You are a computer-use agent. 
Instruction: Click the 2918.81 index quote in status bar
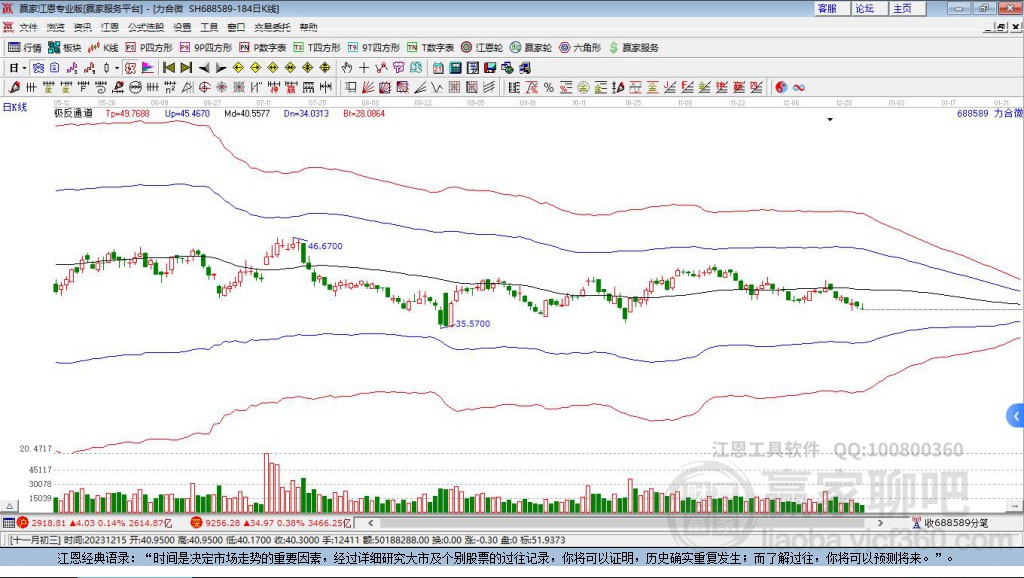point(49,522)
